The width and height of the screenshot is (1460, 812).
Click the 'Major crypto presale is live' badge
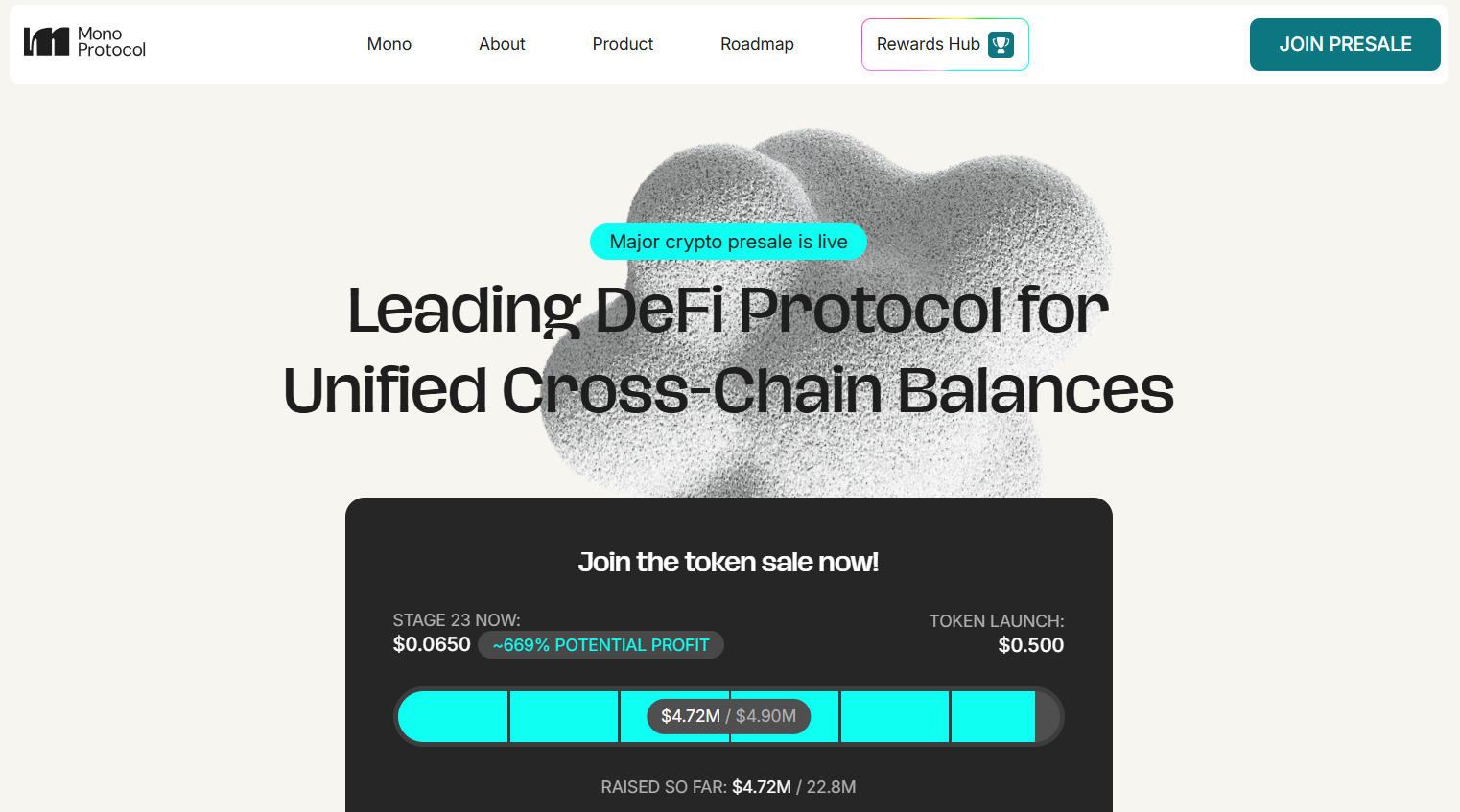point(728,242)
